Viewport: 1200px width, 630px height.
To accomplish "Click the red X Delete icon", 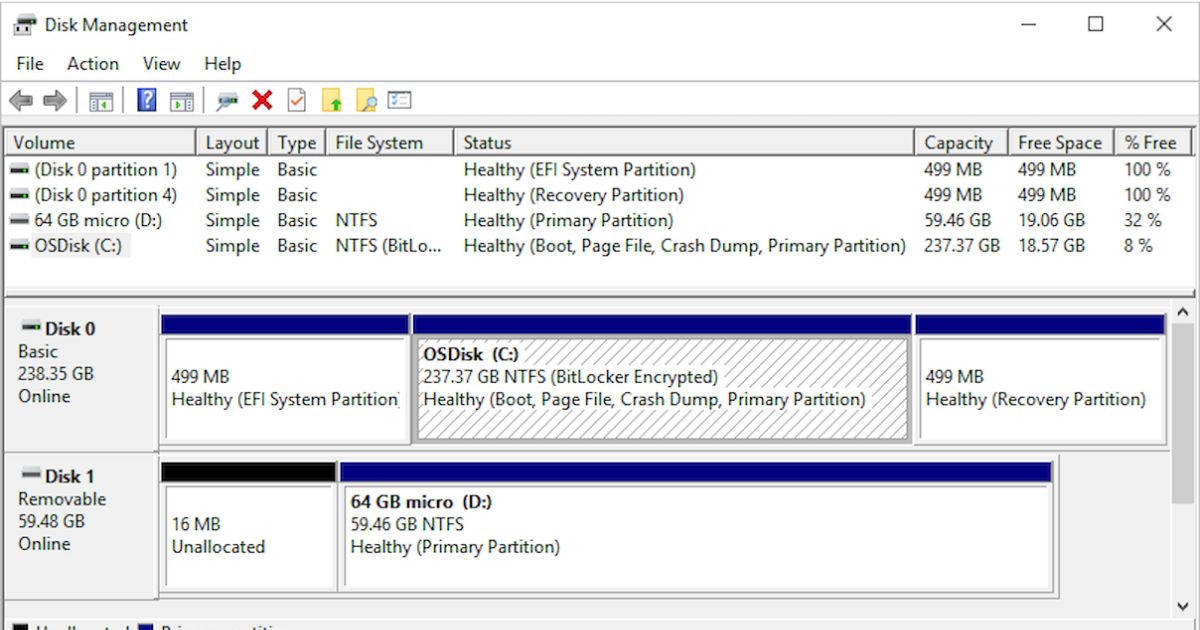I will point(262,100).
